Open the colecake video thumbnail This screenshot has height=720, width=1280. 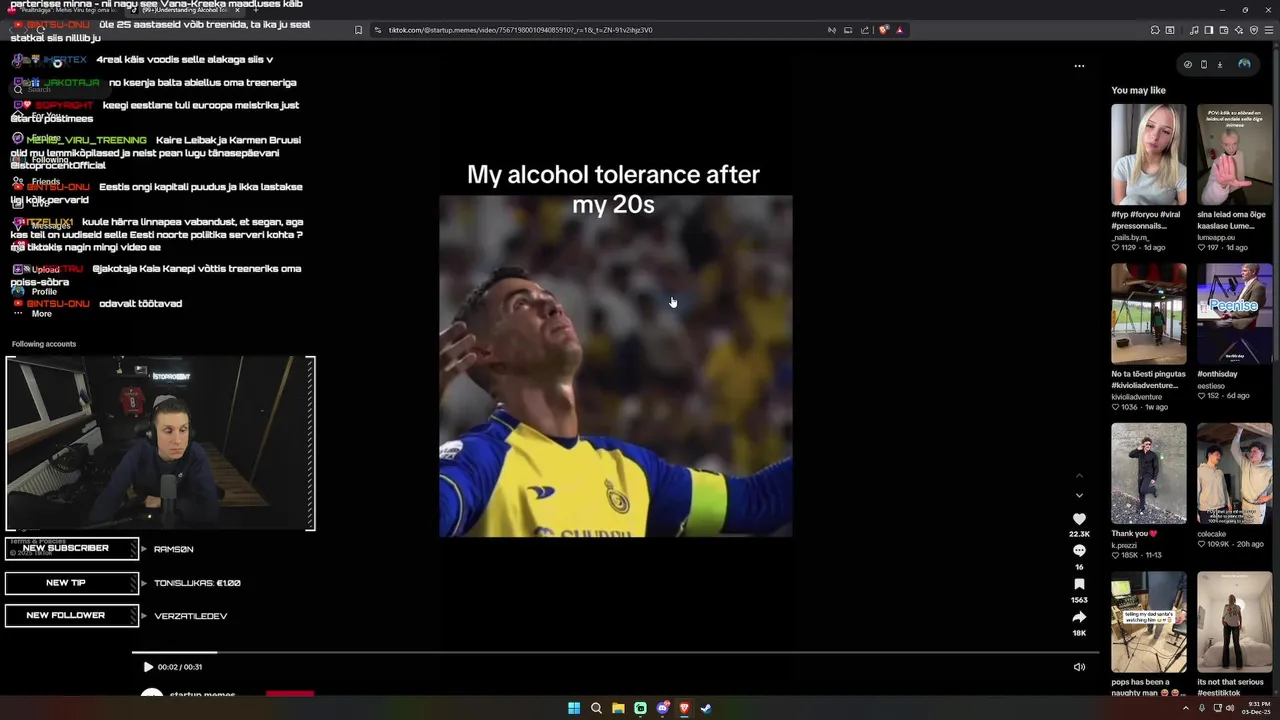pos(1235,473)
